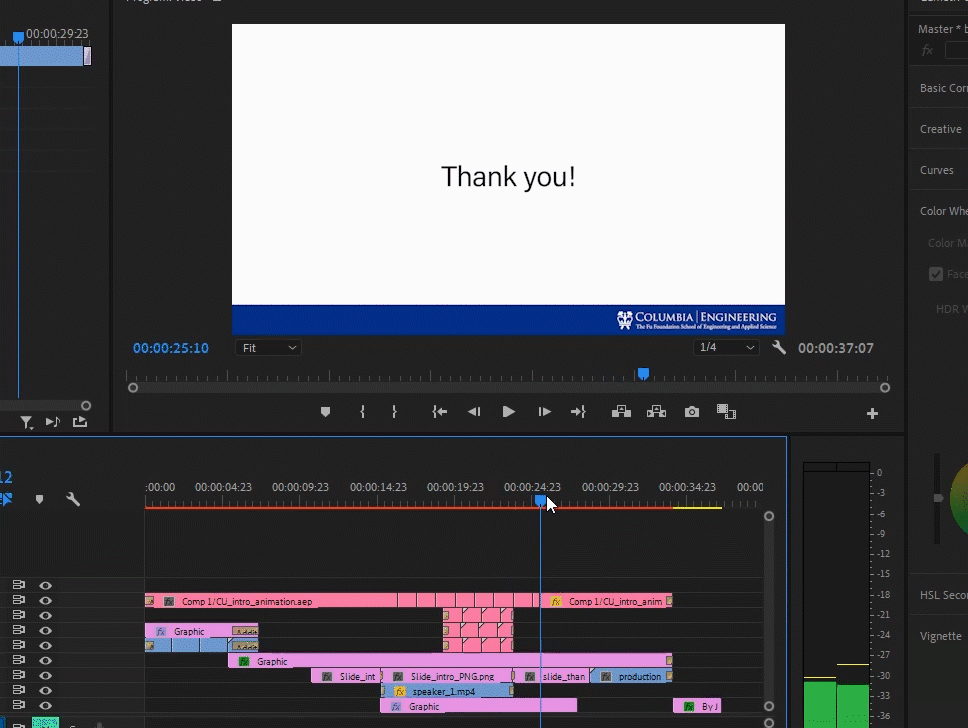Open Program monitor settings wrench

pyautogui.click(x=778, y=348)
